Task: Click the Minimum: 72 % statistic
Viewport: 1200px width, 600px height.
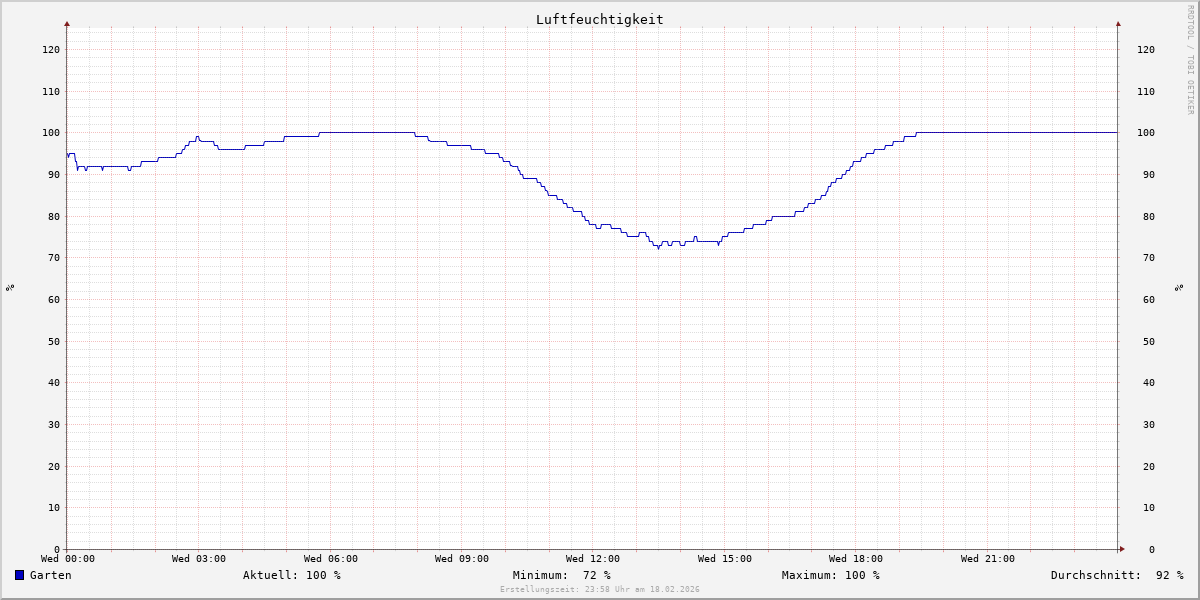Action: point(561,575)
